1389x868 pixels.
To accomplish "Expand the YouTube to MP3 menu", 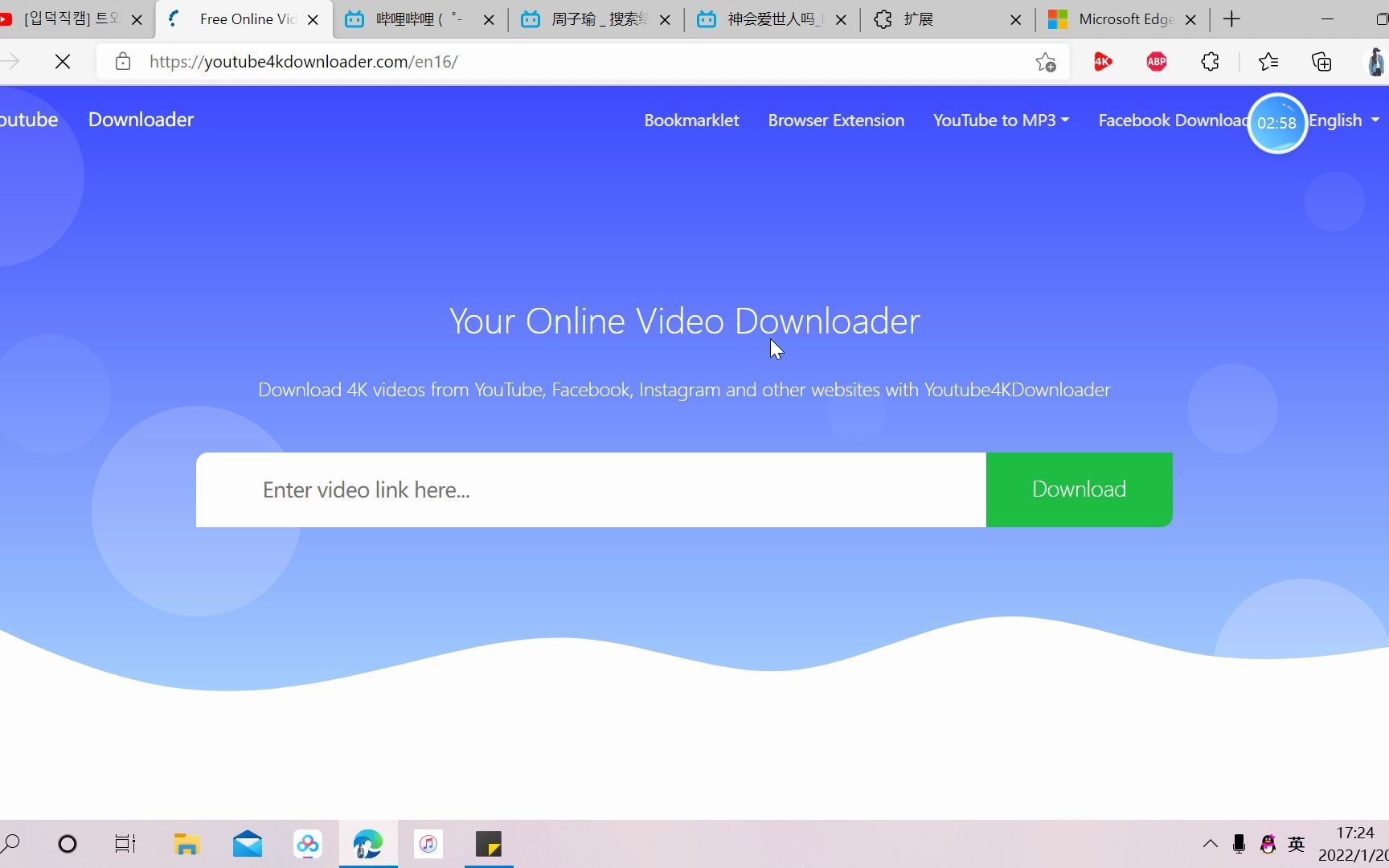I will click(1001, 121).
